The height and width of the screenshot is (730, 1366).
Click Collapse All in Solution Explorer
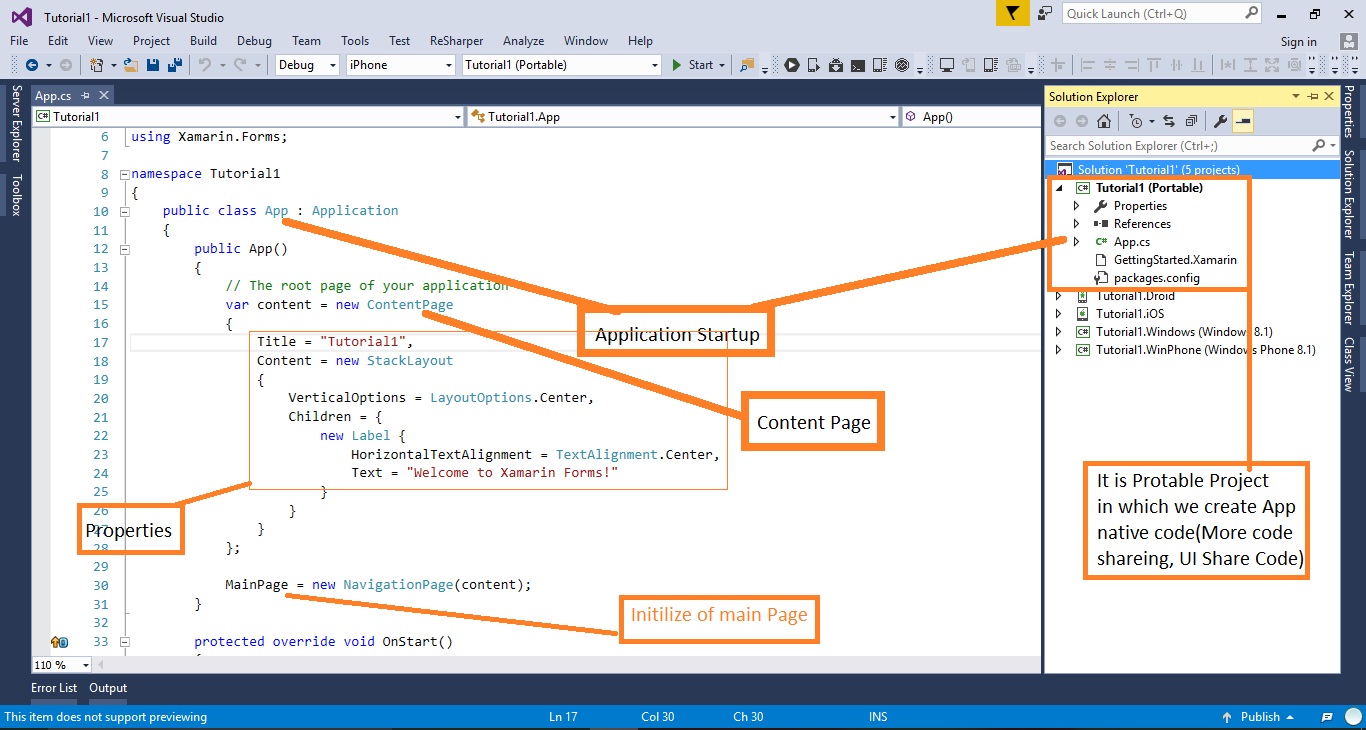(1190, 121)
